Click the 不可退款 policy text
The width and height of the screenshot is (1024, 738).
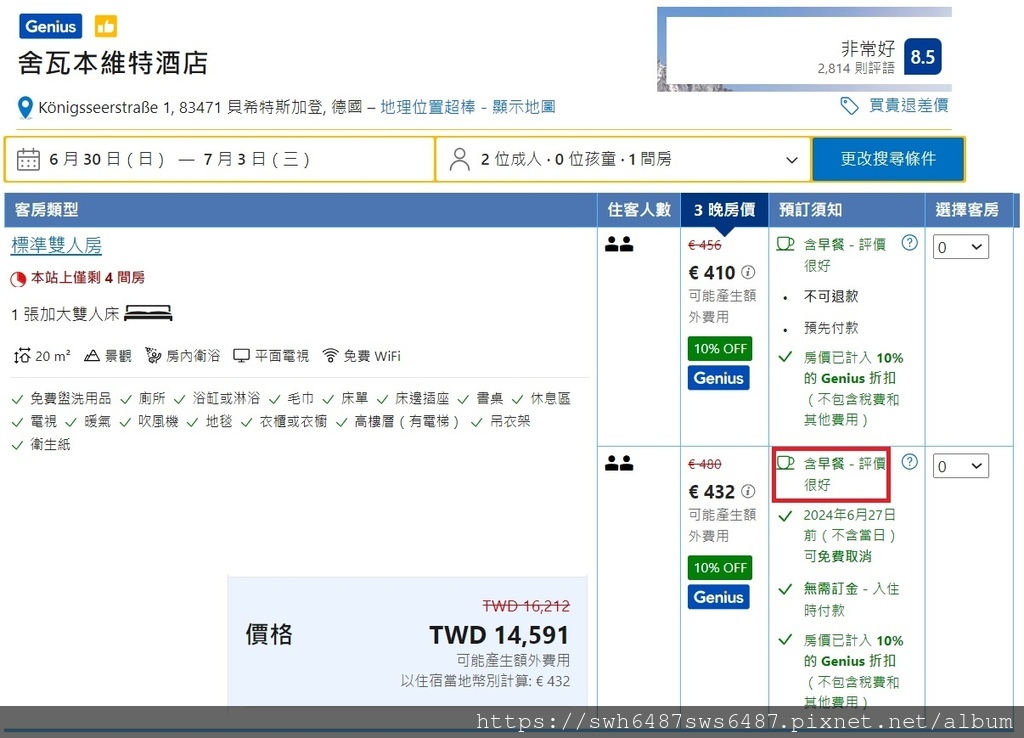coord(831,297)
